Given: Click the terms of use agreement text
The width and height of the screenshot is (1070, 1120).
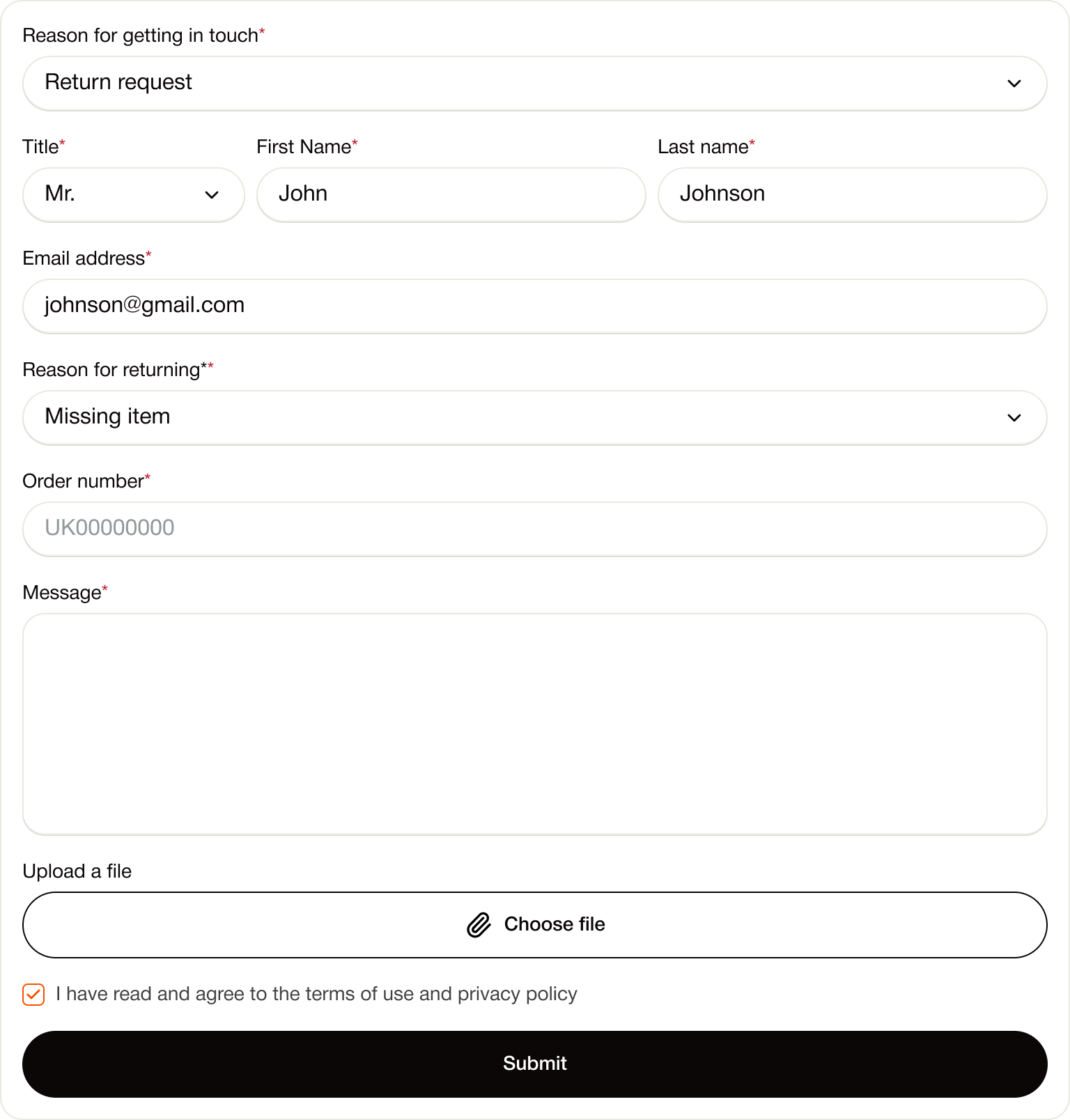Looking at the screenshot, I should click(x=316, y=994).
